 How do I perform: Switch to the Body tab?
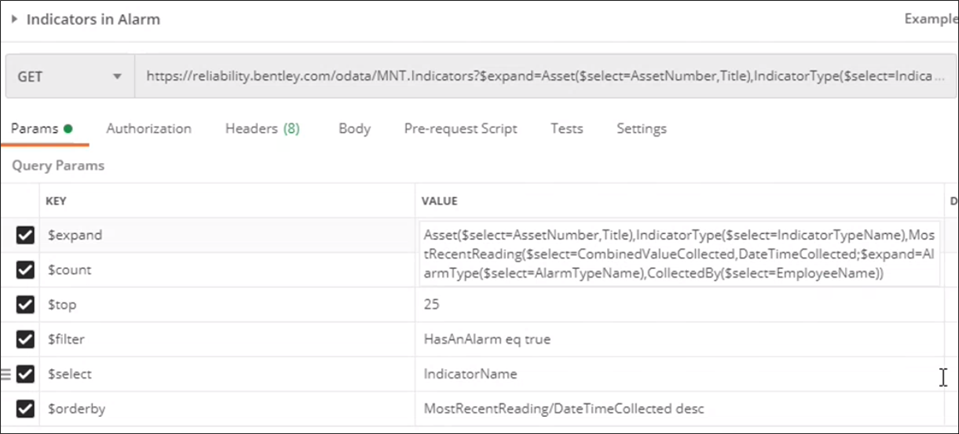coord(354,129)
